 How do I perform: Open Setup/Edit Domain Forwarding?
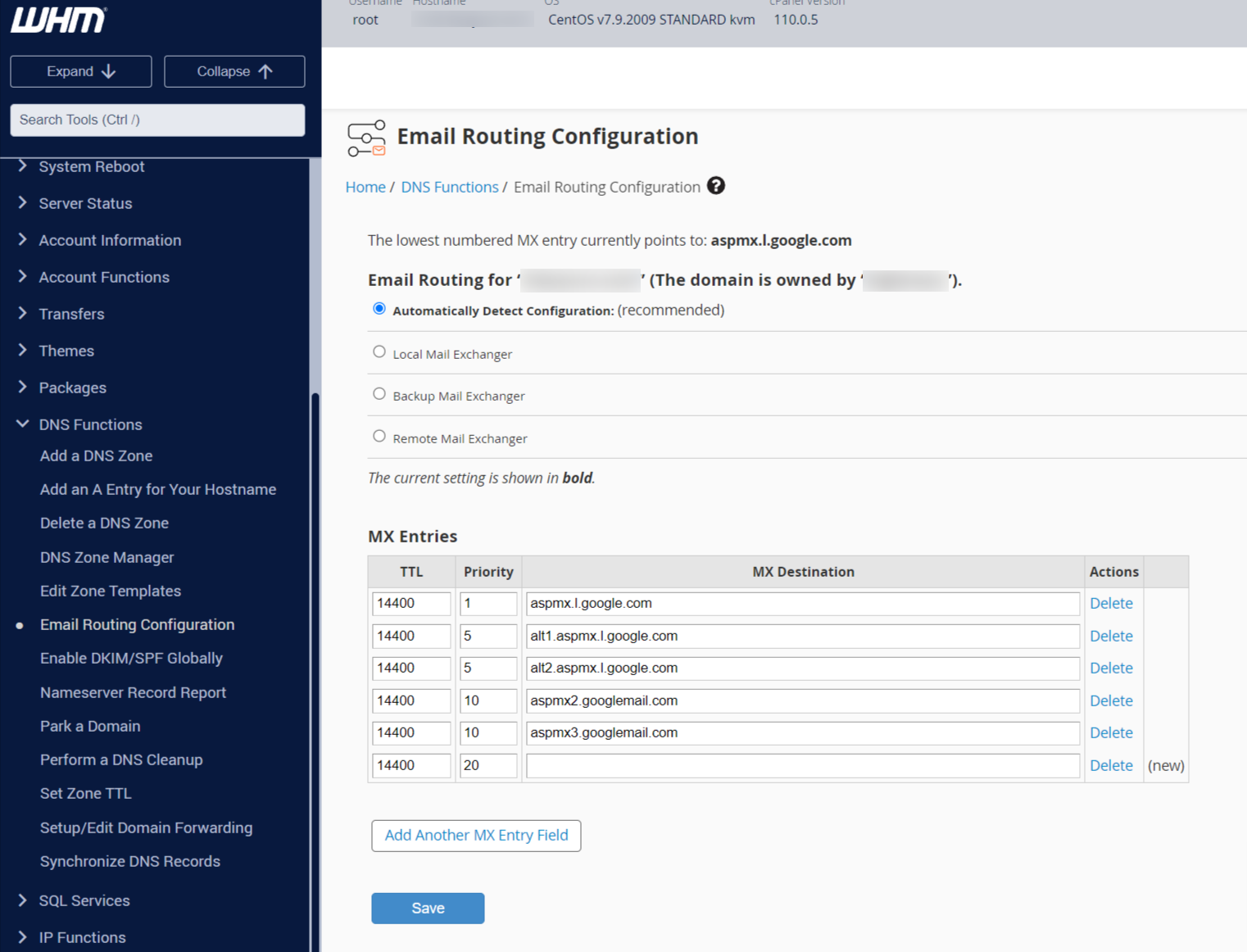[146, 827]
